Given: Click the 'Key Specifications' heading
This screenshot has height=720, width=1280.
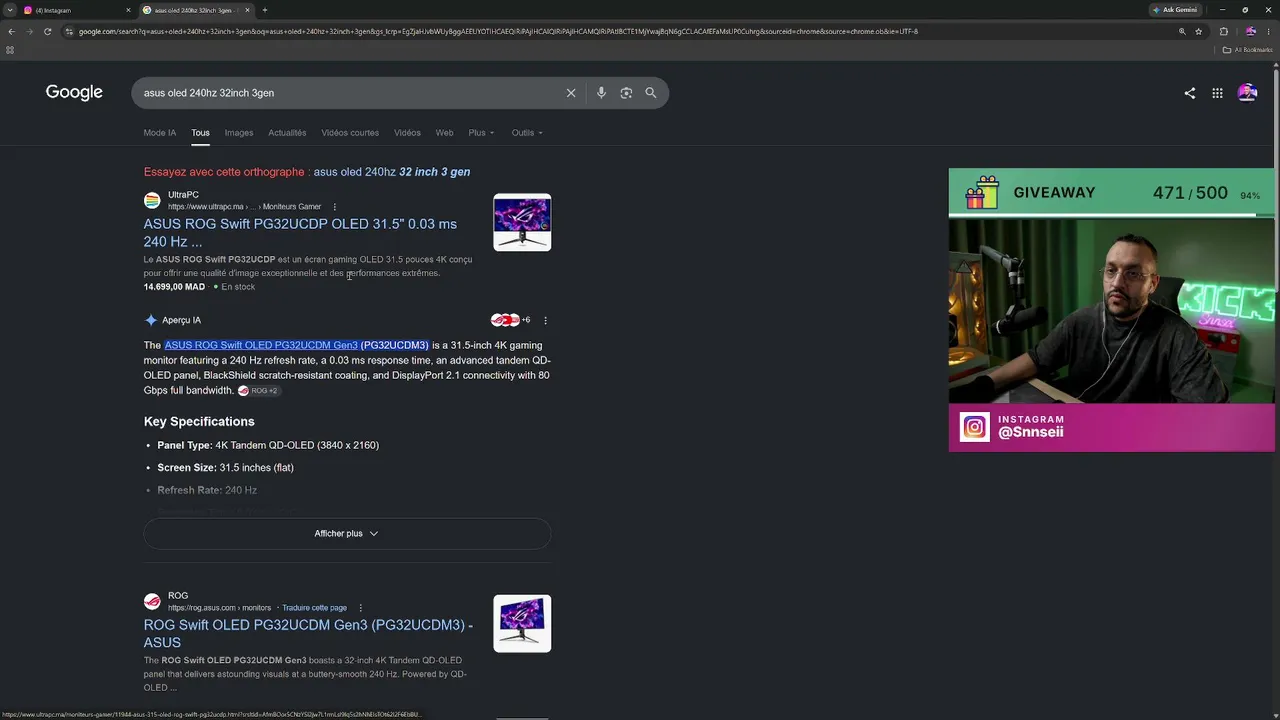Looking at the screenshot, I should 199,422.
